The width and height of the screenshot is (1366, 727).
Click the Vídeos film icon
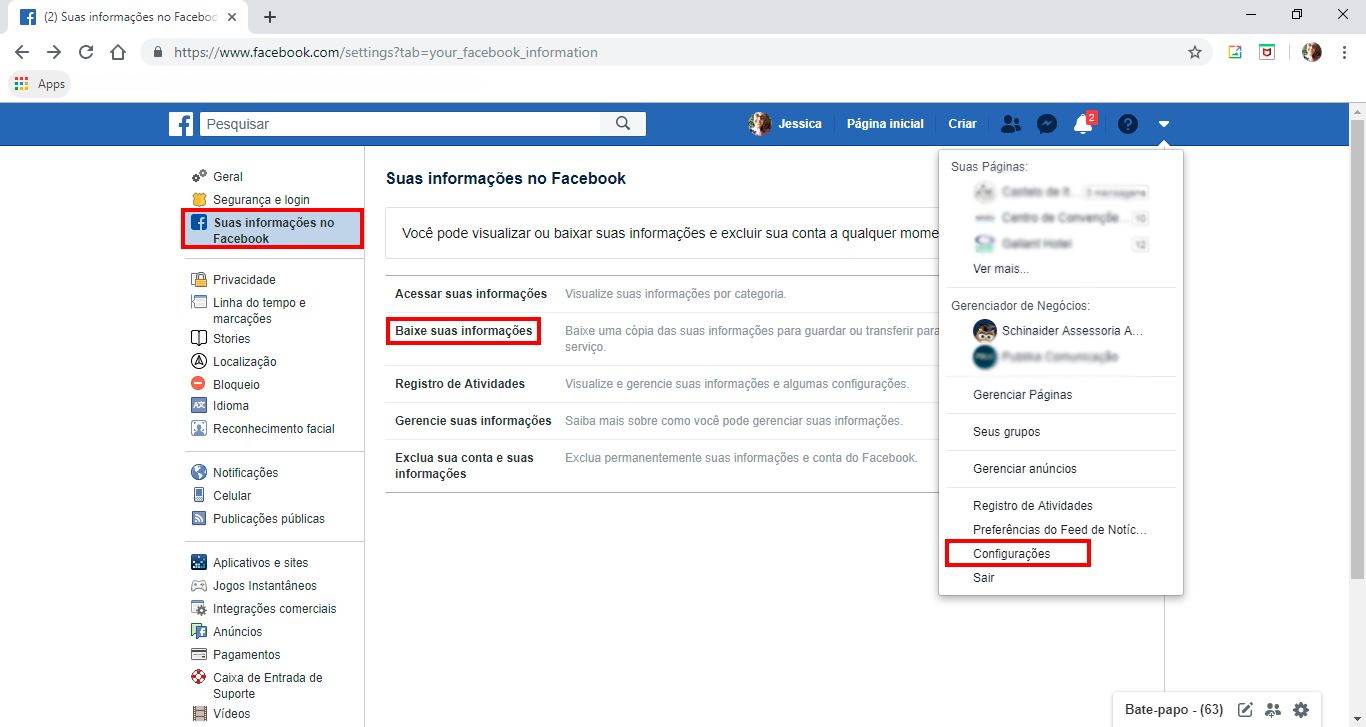click(x=198, y=714)
